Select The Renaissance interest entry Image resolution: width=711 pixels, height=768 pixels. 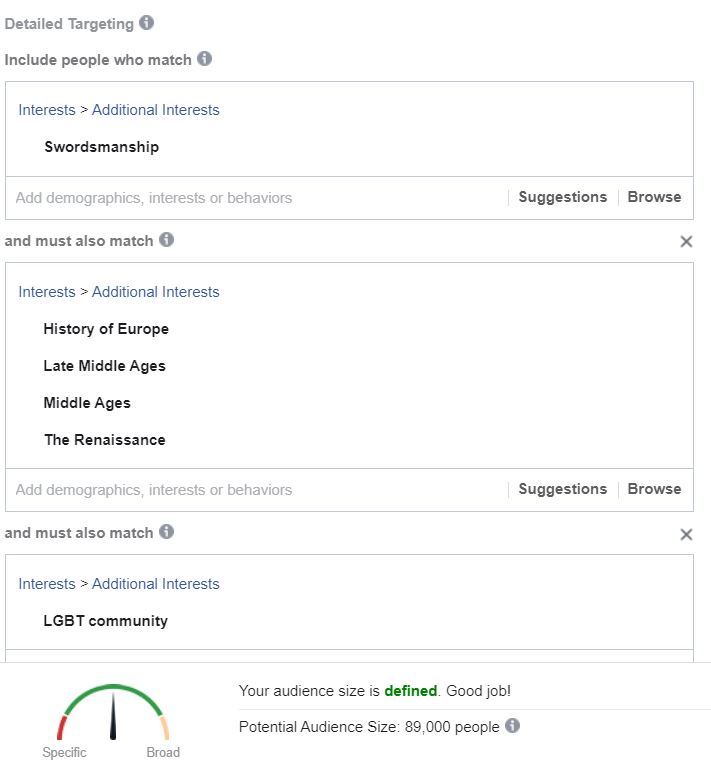(x=105, y=439)
